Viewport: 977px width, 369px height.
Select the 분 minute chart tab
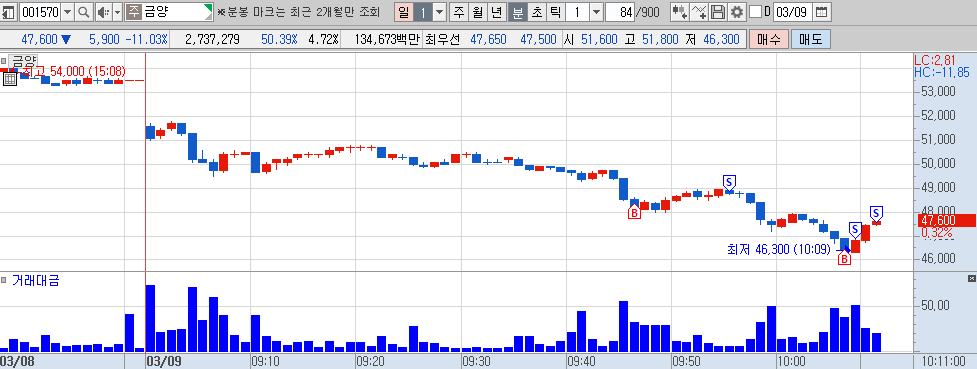tap(517, 11)
